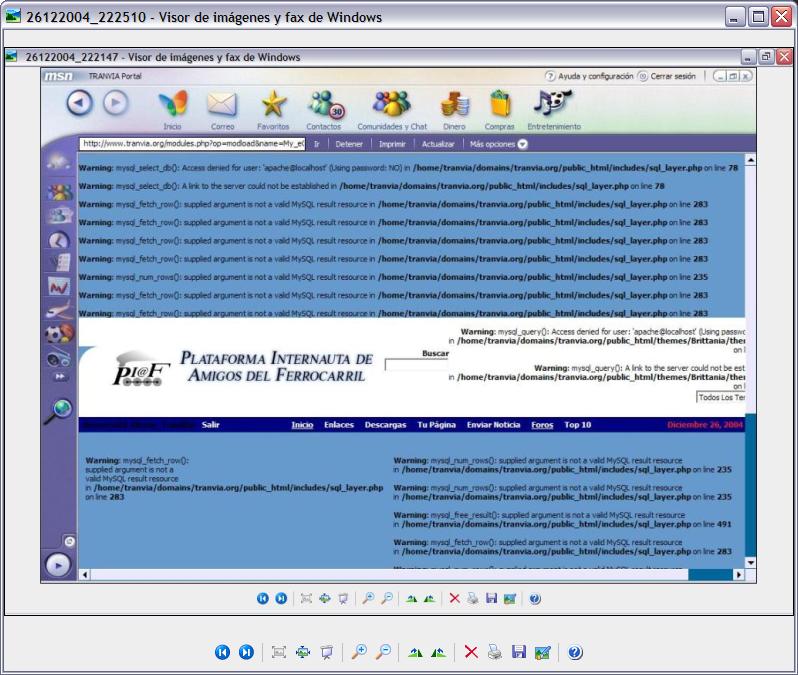This screenshot has height=675, width=798.
Task: Open Correo mail icon in MSN toolbar
Action: click(223, 105)
